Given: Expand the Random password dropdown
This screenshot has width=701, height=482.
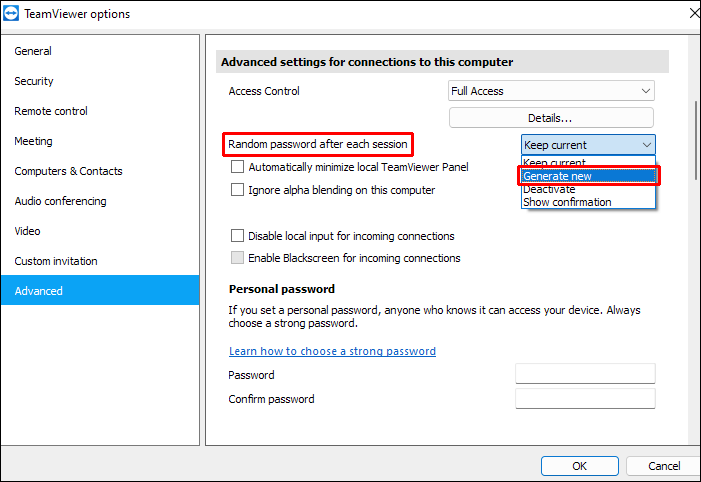Looking at the screenshot, I should click(x=588, y=145).
